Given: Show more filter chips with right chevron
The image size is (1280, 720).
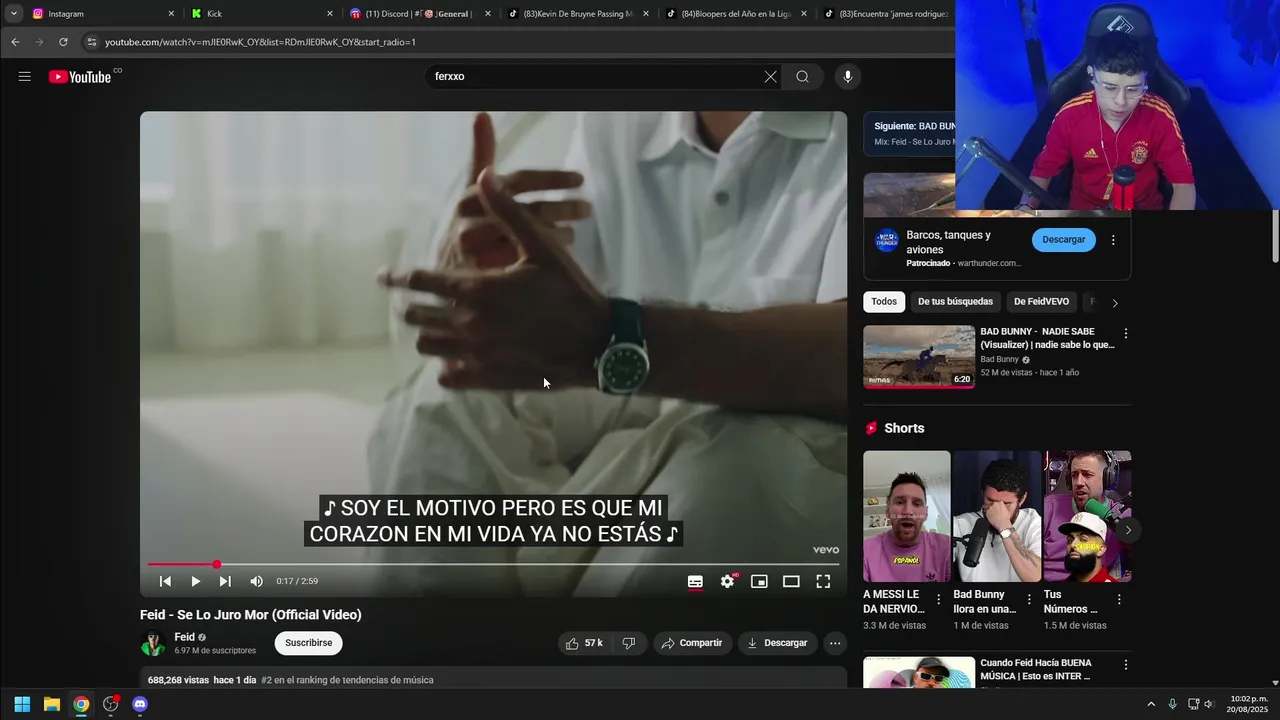Looking at the screenshot, I should [1115, 303].
